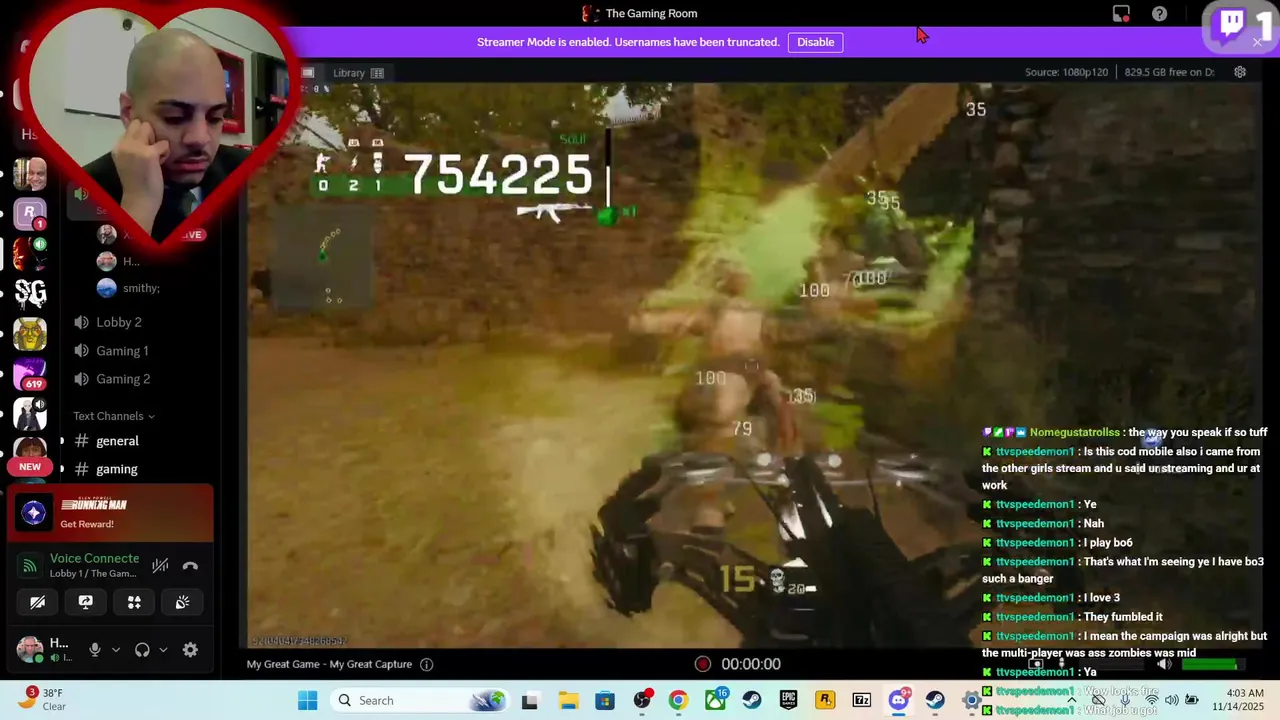
Task: Switch to Discord taskbar icon
Action: [899, 700]
